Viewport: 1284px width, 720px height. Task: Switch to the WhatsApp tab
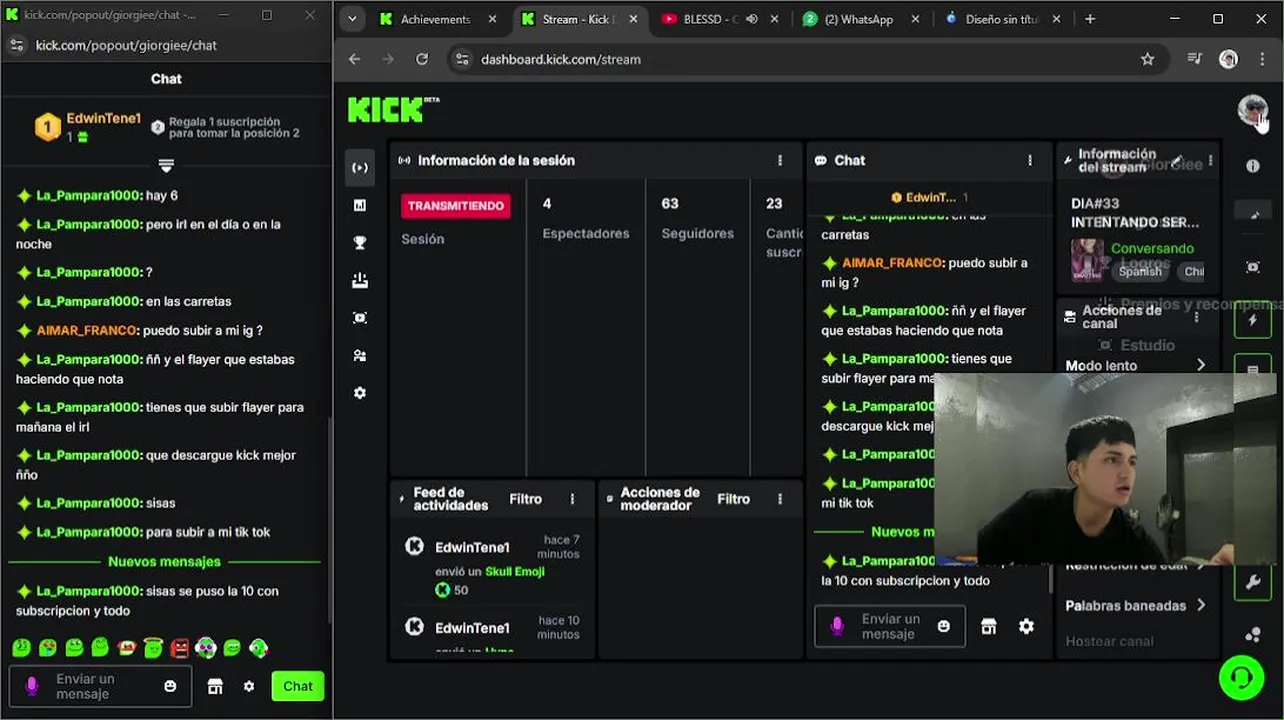pyautogui.click(x=860, y=19)
